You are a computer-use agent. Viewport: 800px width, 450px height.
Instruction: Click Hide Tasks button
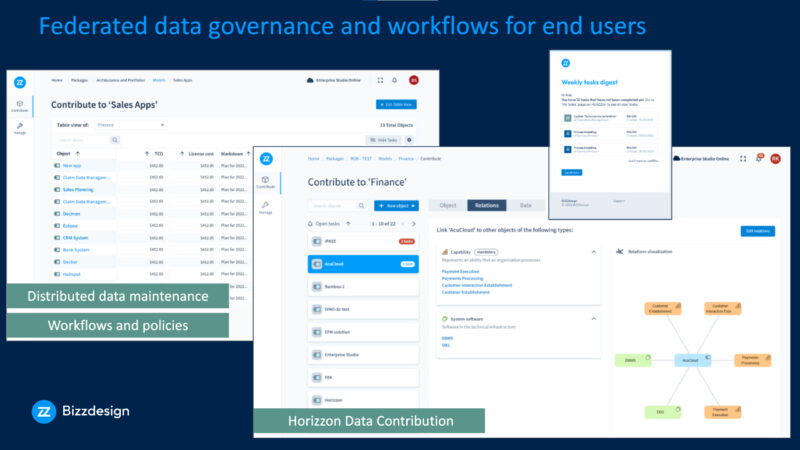[x=384, y=140]
